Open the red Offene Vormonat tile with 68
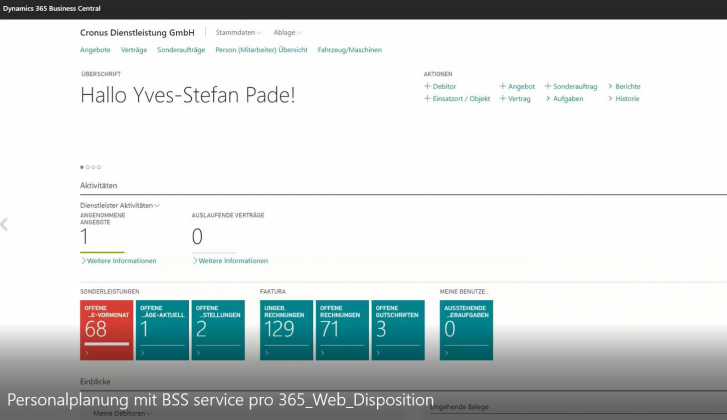 pos(107,330)
